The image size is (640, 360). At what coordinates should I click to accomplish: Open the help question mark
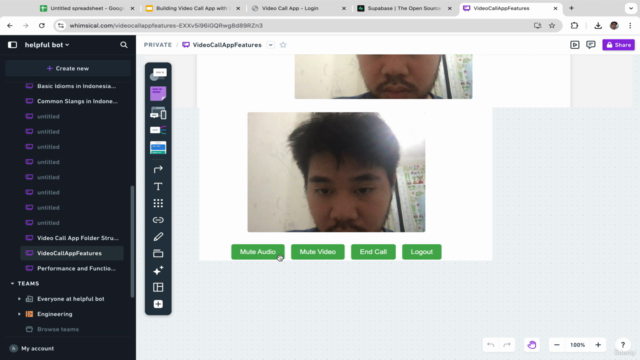click(x=622, y=345)
